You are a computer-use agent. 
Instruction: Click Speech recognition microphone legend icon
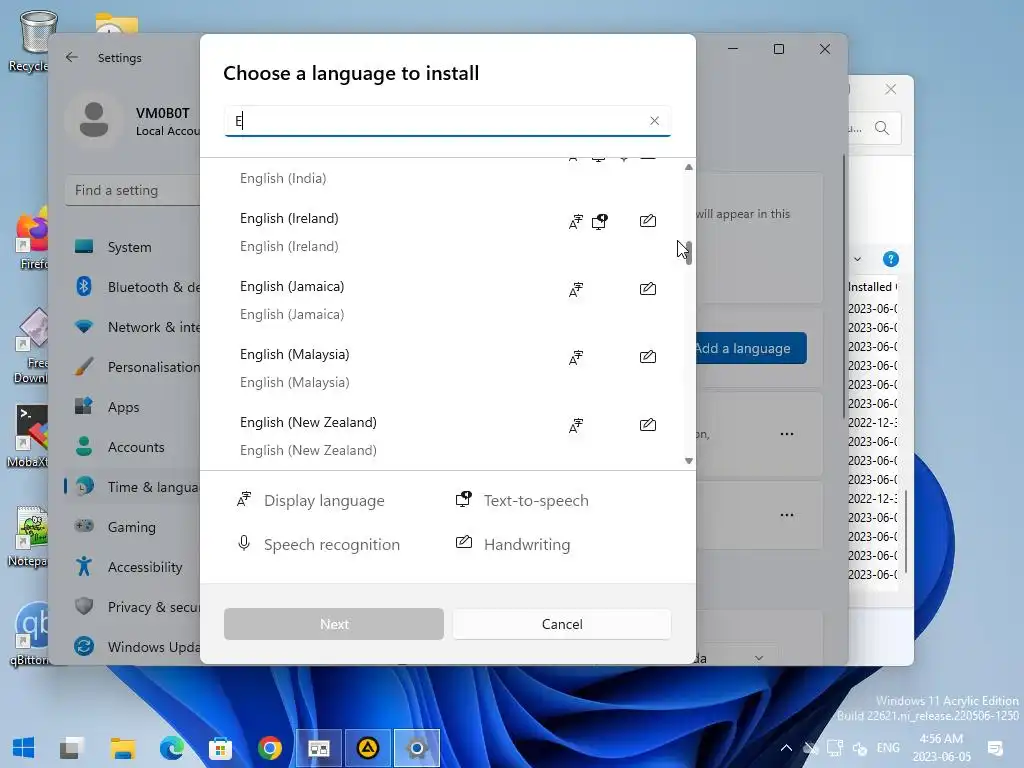pyautogui.click(x=244, y=543)
